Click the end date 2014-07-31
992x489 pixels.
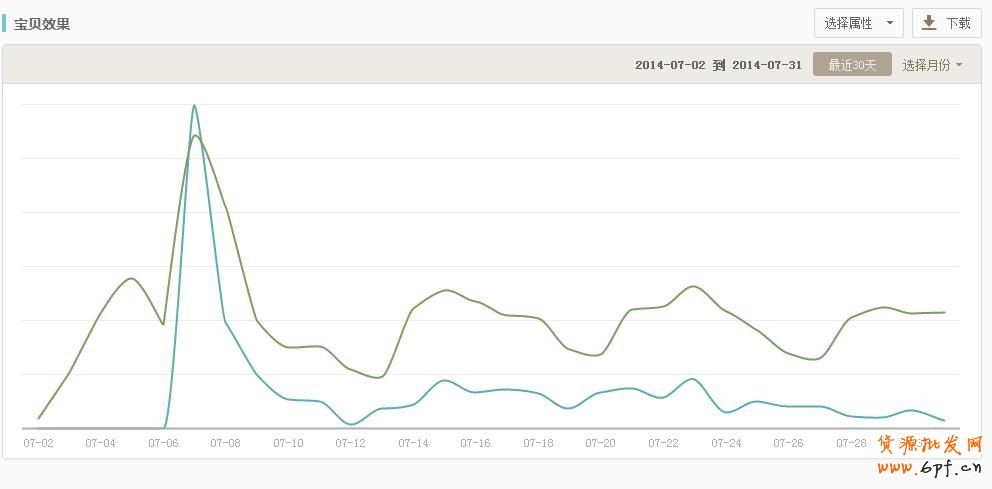767,65
